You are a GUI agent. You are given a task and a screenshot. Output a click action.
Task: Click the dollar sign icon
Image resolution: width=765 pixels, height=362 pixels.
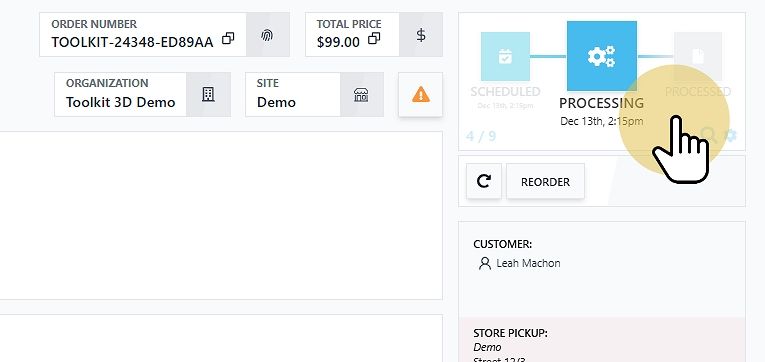[421, 35]
